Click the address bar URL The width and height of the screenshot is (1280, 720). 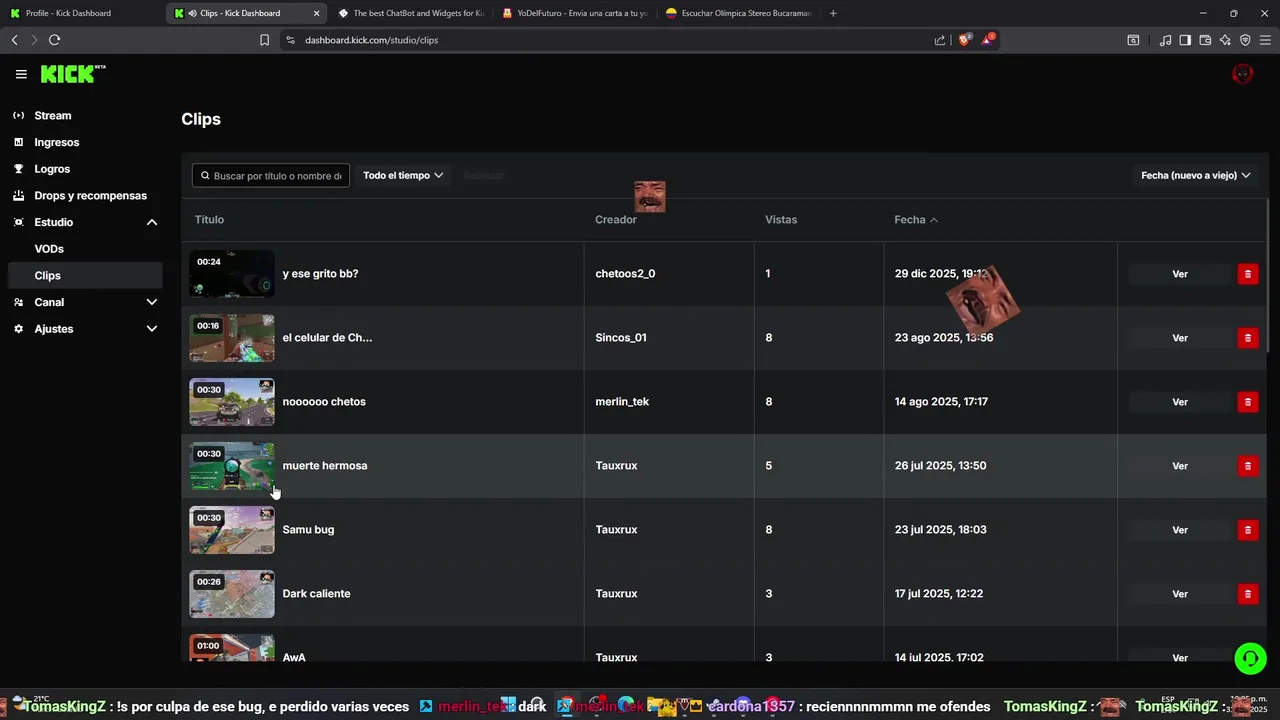click(372, 40)
